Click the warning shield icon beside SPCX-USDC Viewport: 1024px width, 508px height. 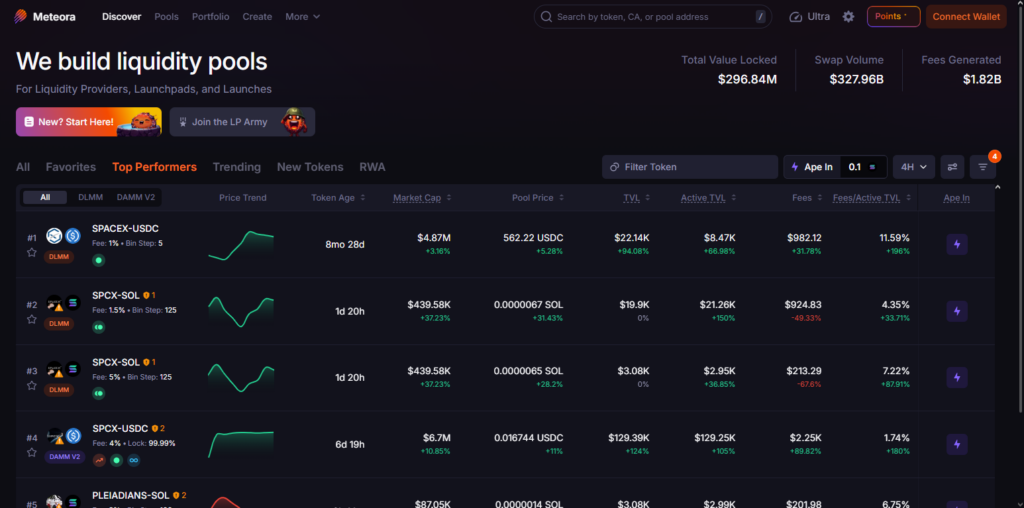pos(155,429)
